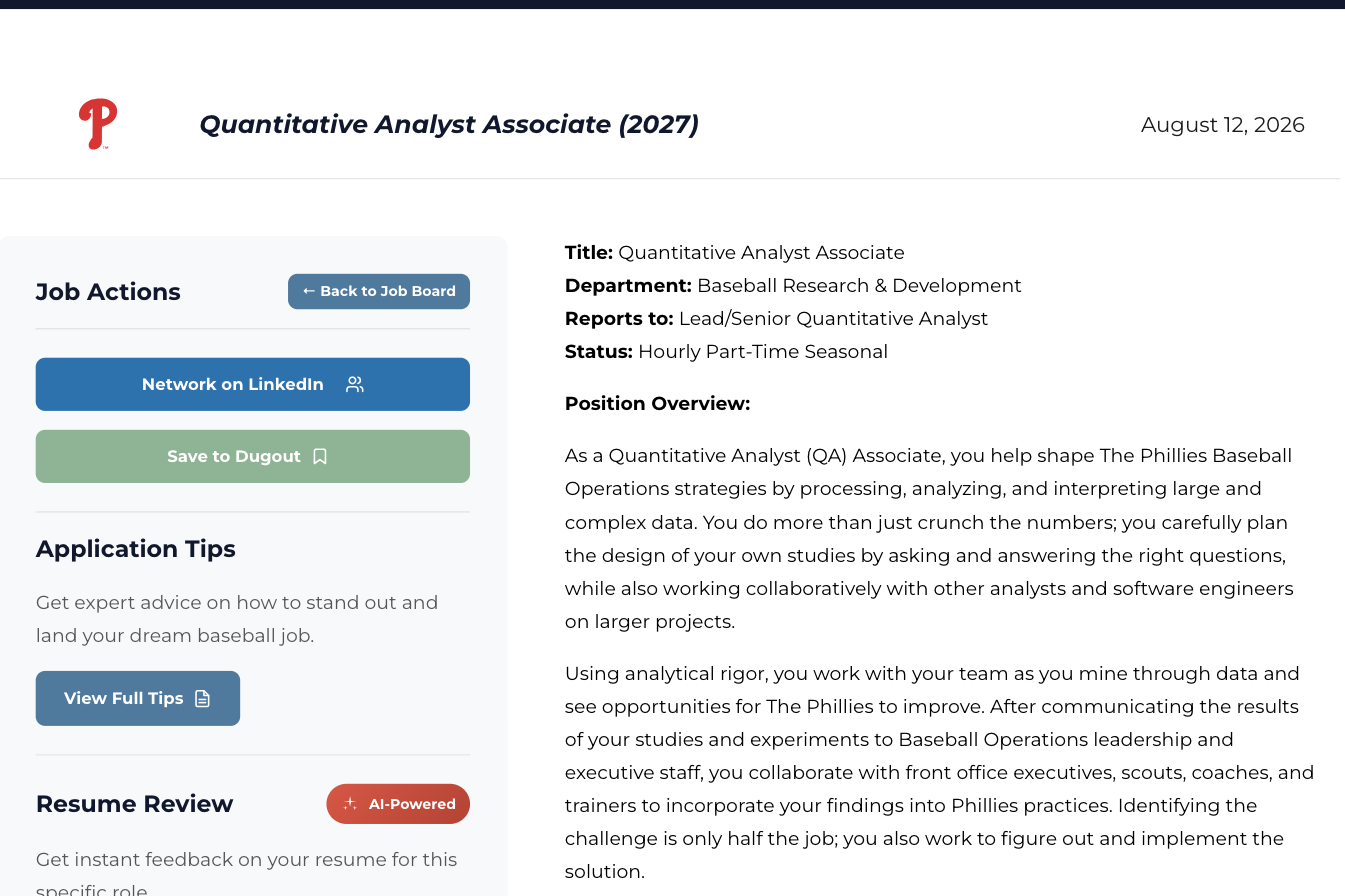This screenshot has height=896, width=1345.
Task: Click the Reports to: Lead/Senior Quantitative Analyst line
Action: coord(776,318)
